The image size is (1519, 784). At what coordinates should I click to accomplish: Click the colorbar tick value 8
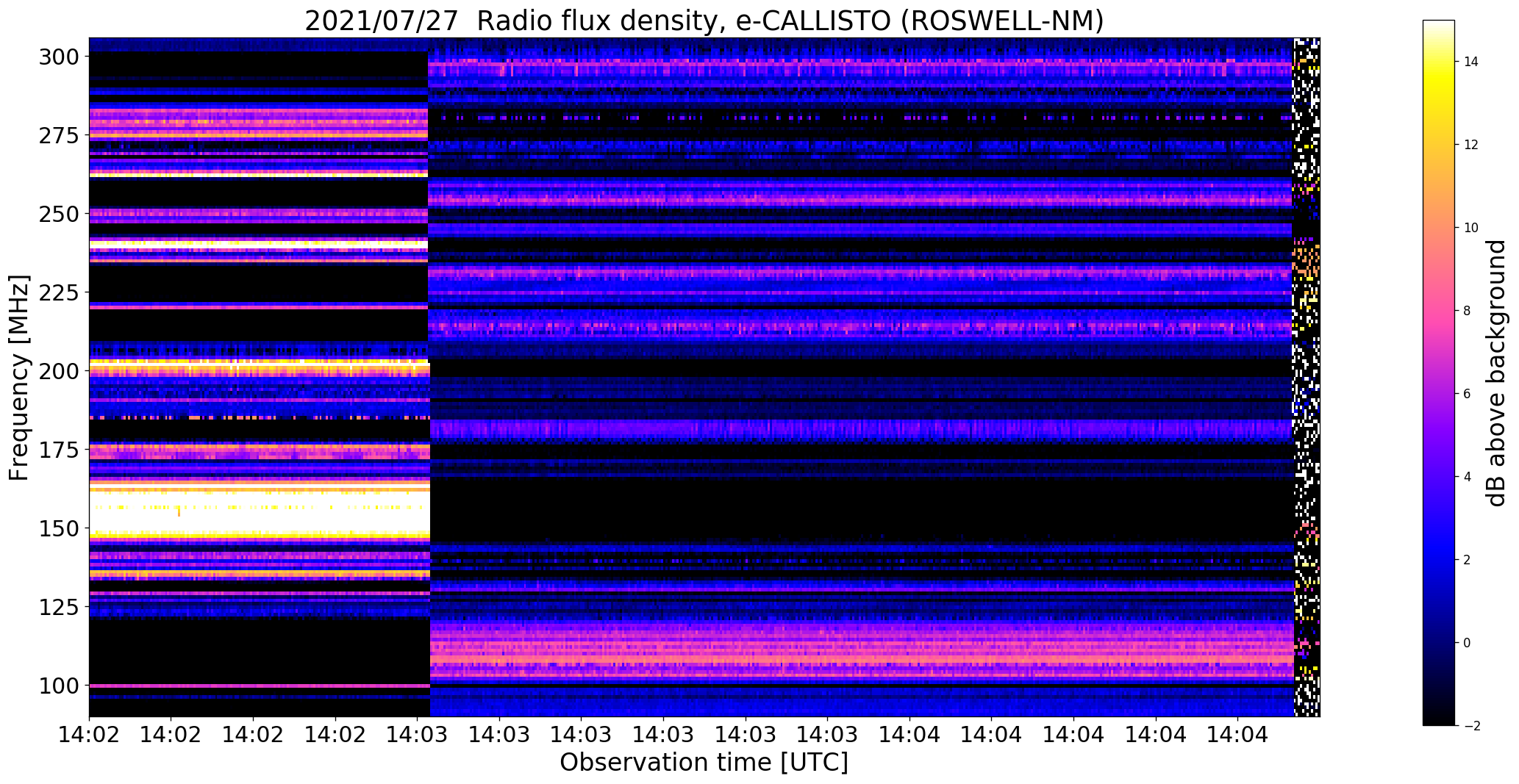(x=1467, y=311)
